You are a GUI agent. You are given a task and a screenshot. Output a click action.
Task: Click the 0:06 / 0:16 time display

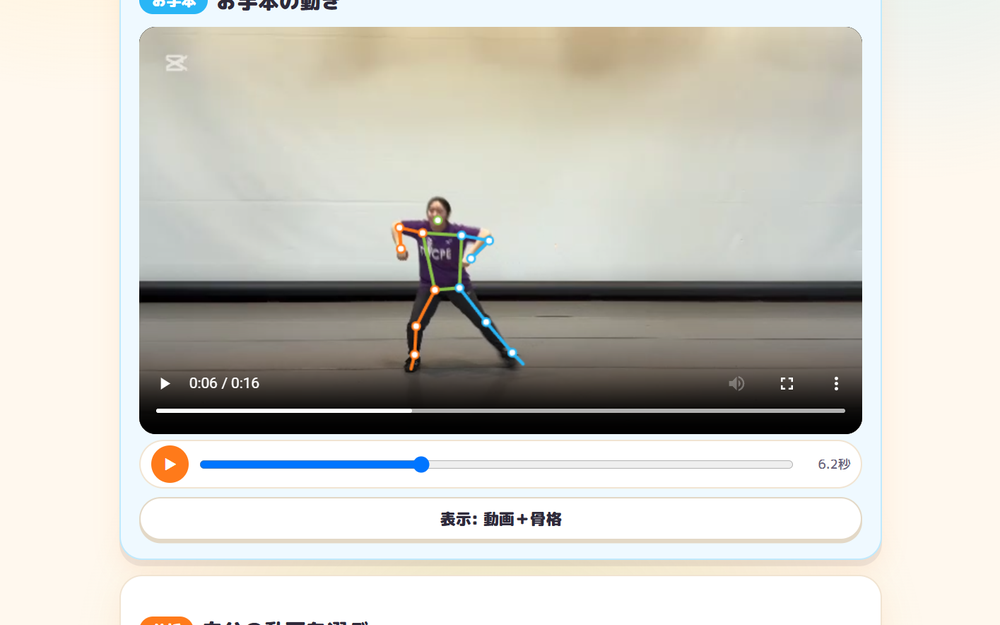pyautogui.click(x=224, y=383)
